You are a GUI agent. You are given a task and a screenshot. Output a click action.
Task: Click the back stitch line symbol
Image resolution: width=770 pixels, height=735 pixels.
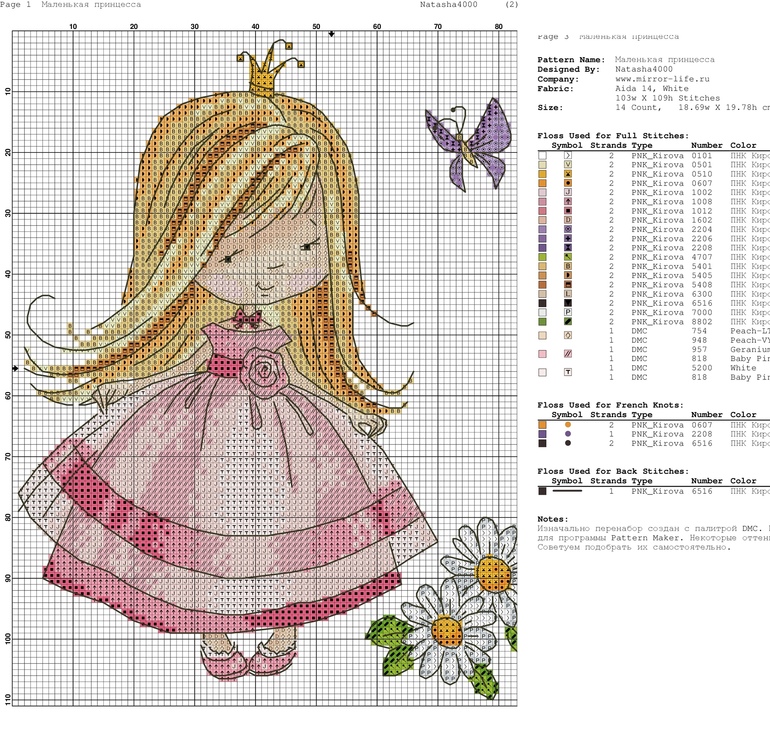[x=568, y=492]
